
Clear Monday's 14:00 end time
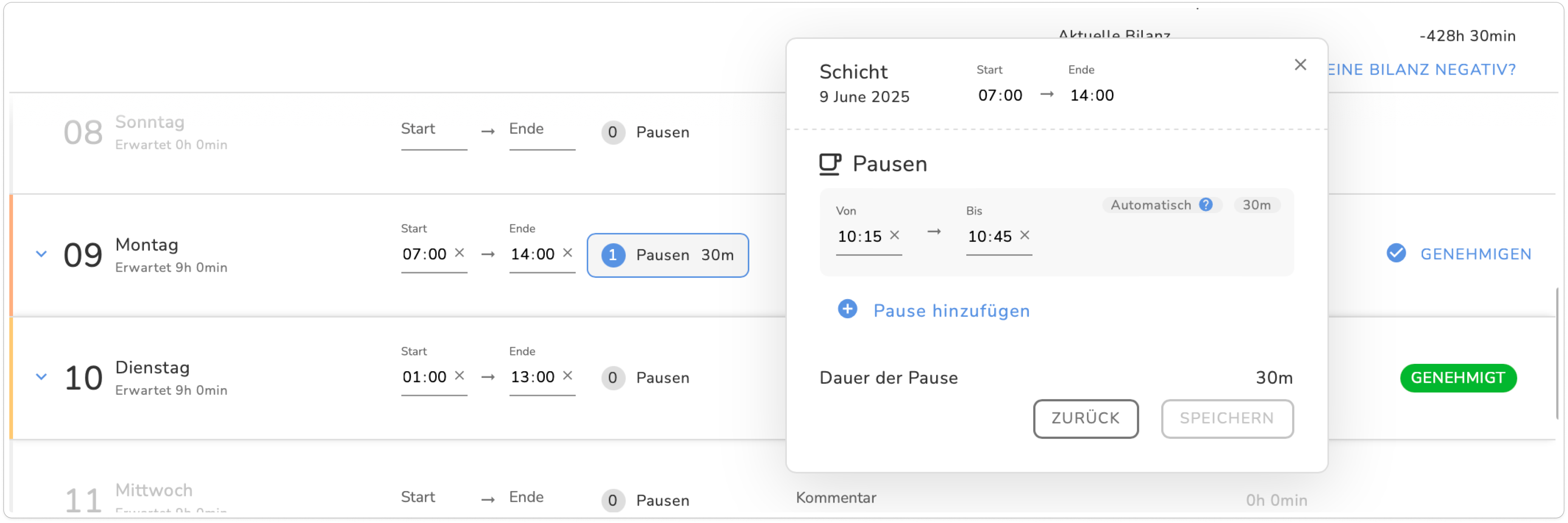[x=567, y=253]
